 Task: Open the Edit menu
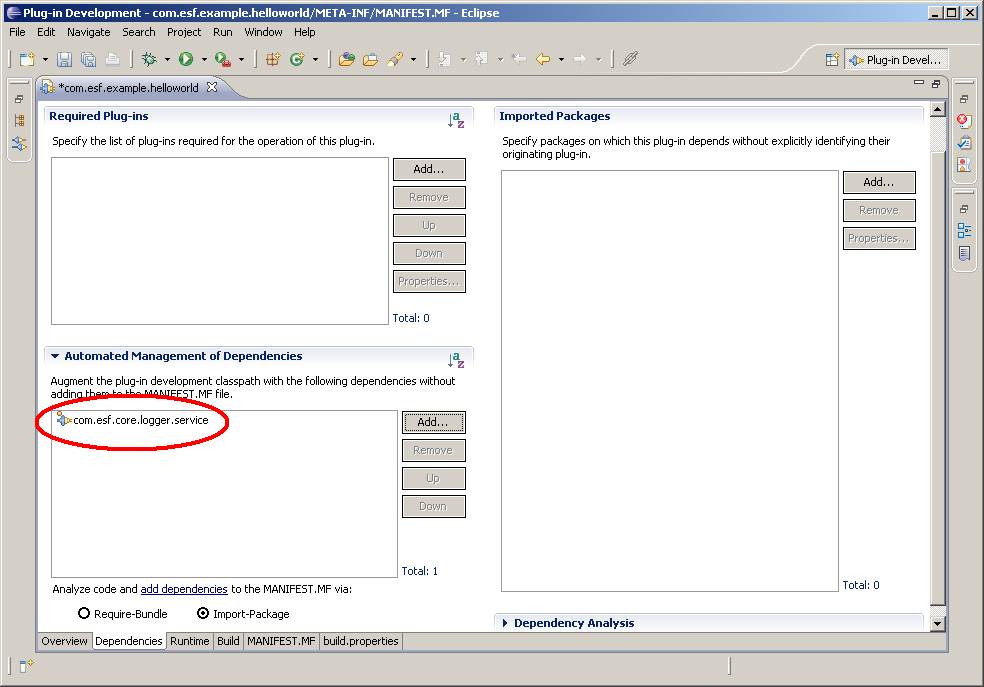click(46, 32)
